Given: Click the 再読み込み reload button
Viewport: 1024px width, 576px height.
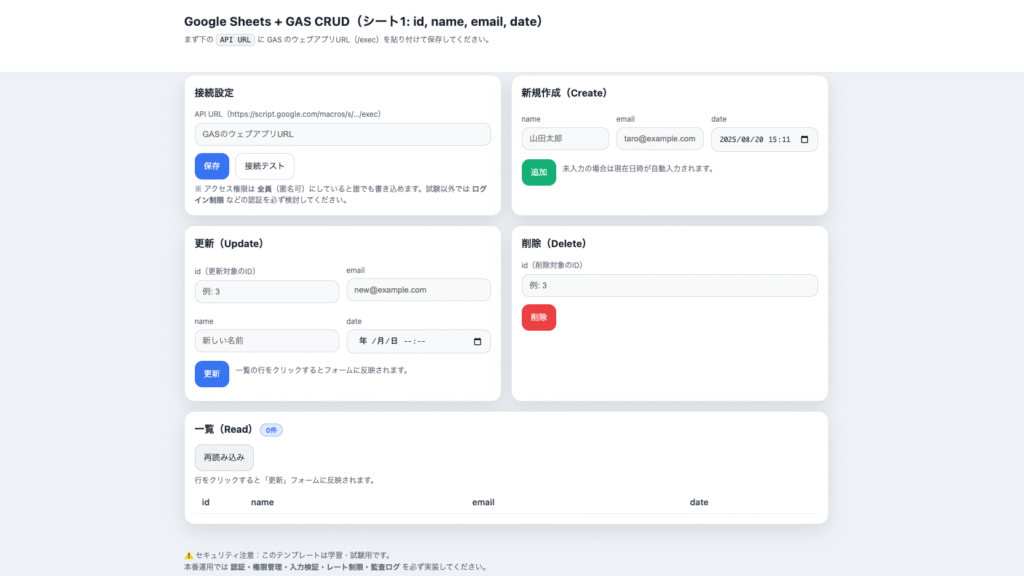Looking at the screenshot, I should tap(224, 457).
